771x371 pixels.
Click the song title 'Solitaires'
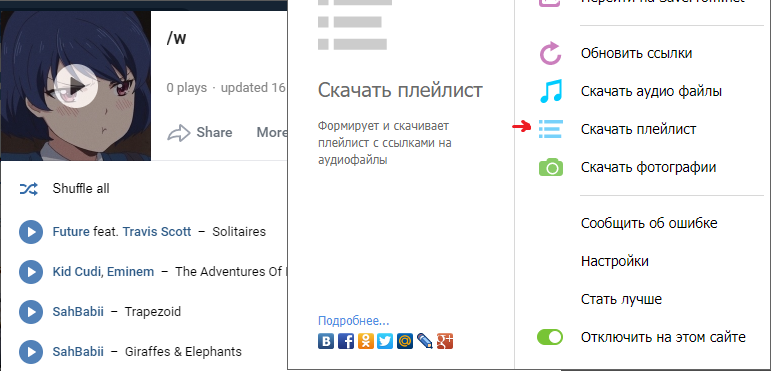click(239, 231)
